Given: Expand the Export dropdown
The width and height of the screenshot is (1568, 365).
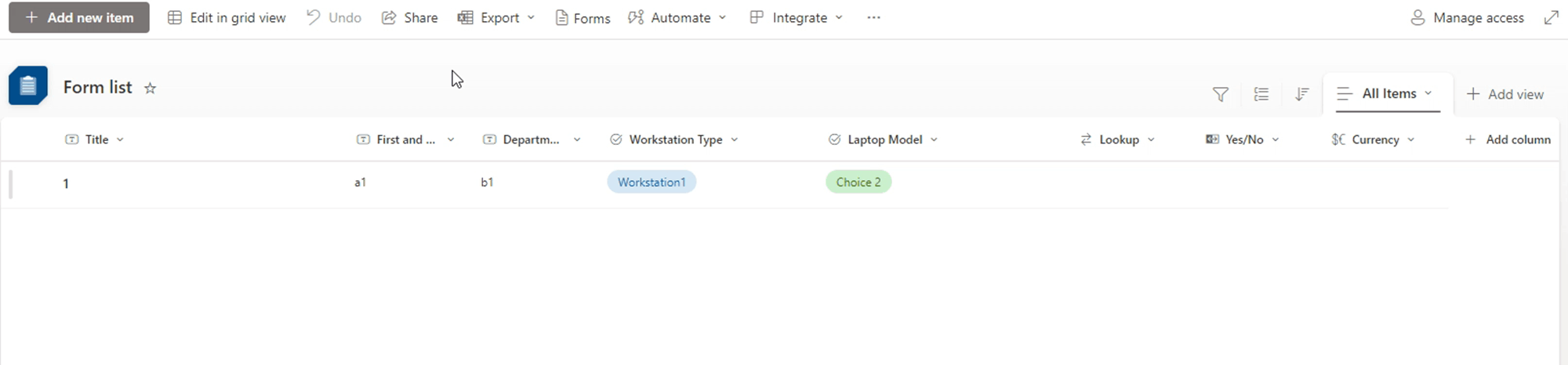Looking at the screenshot, I should point(496,17).
